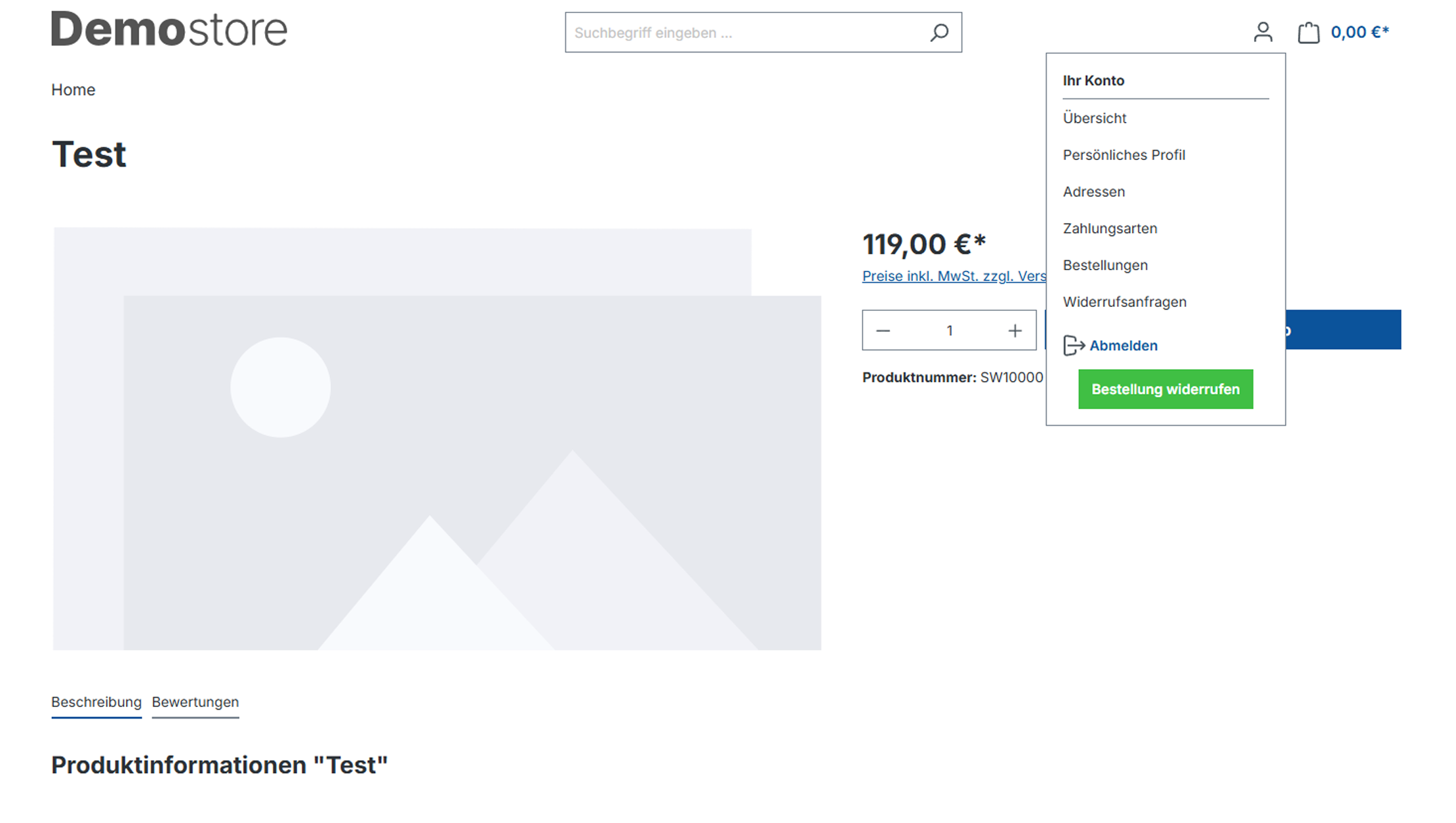Click the Demostore logo
Image resolution: width=1456 pixels, height=823 pixels.
(169, 30)
